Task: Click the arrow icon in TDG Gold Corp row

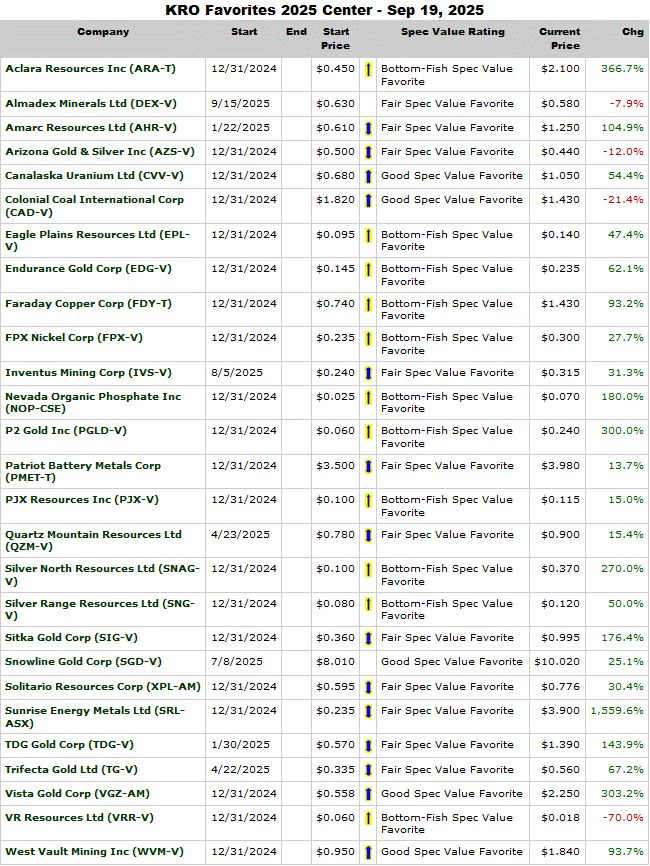Action: [x=368, y=746]
